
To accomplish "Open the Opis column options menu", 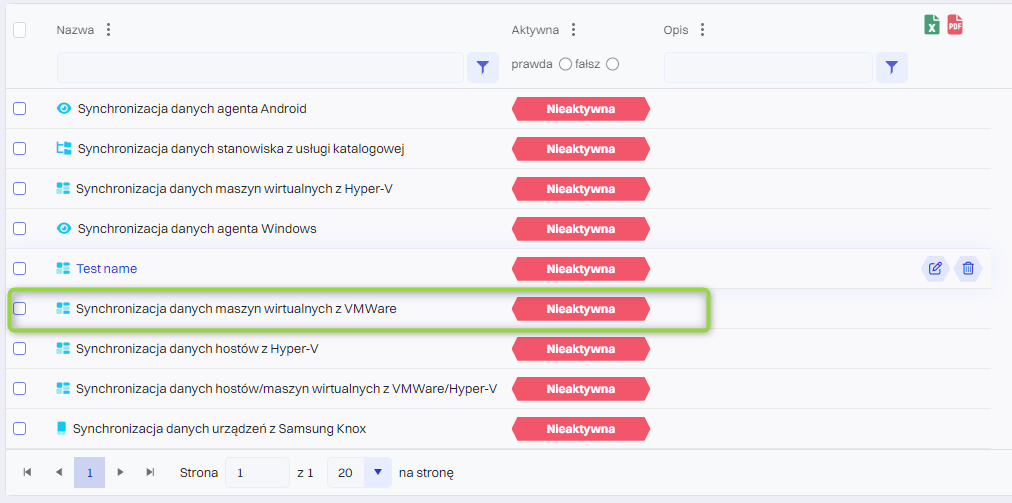I will (x=702, y=30).
